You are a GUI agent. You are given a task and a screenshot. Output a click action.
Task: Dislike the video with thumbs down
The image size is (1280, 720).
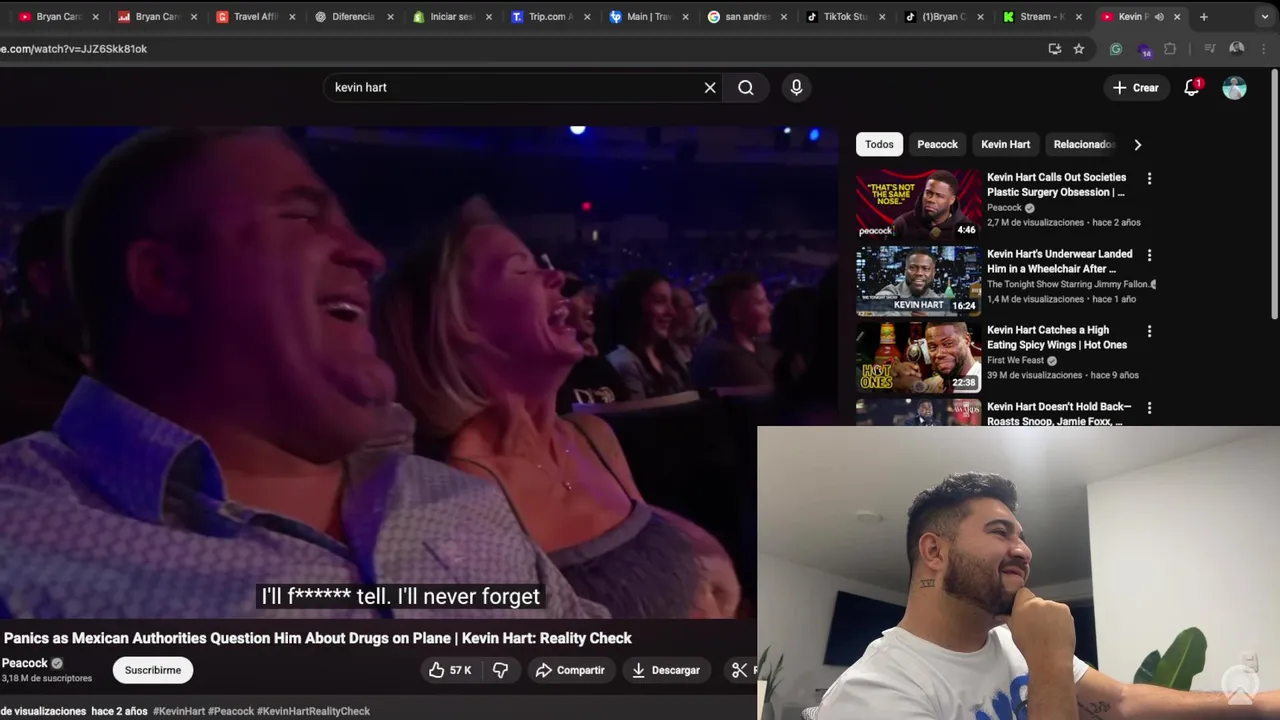[x=501, y=670]
